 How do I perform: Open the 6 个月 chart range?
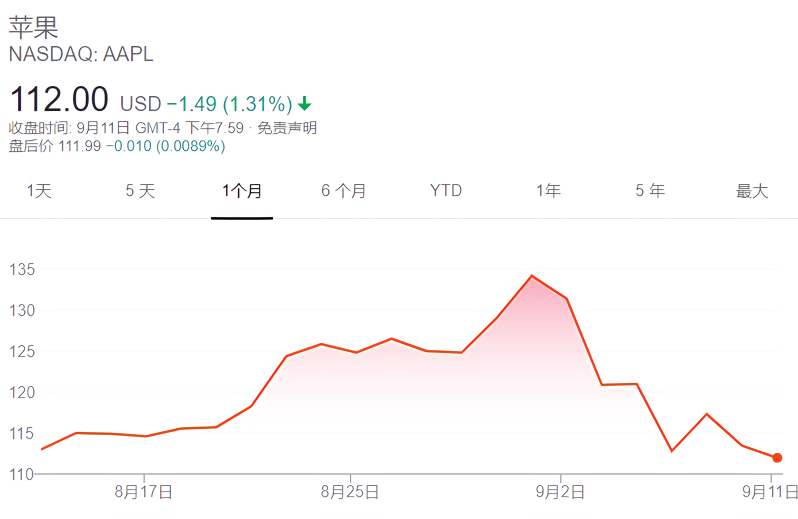pos(344,191)
